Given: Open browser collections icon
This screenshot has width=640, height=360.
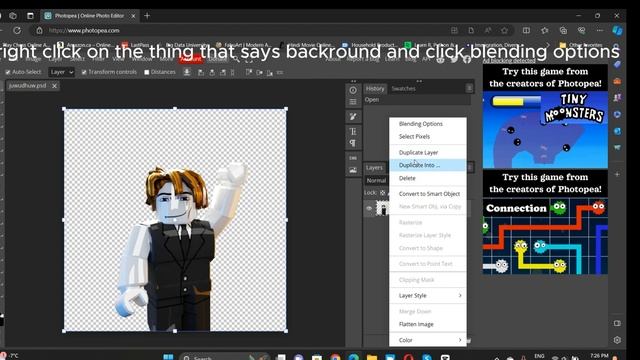Looking at the screenshot, I should tap(563, 31).
